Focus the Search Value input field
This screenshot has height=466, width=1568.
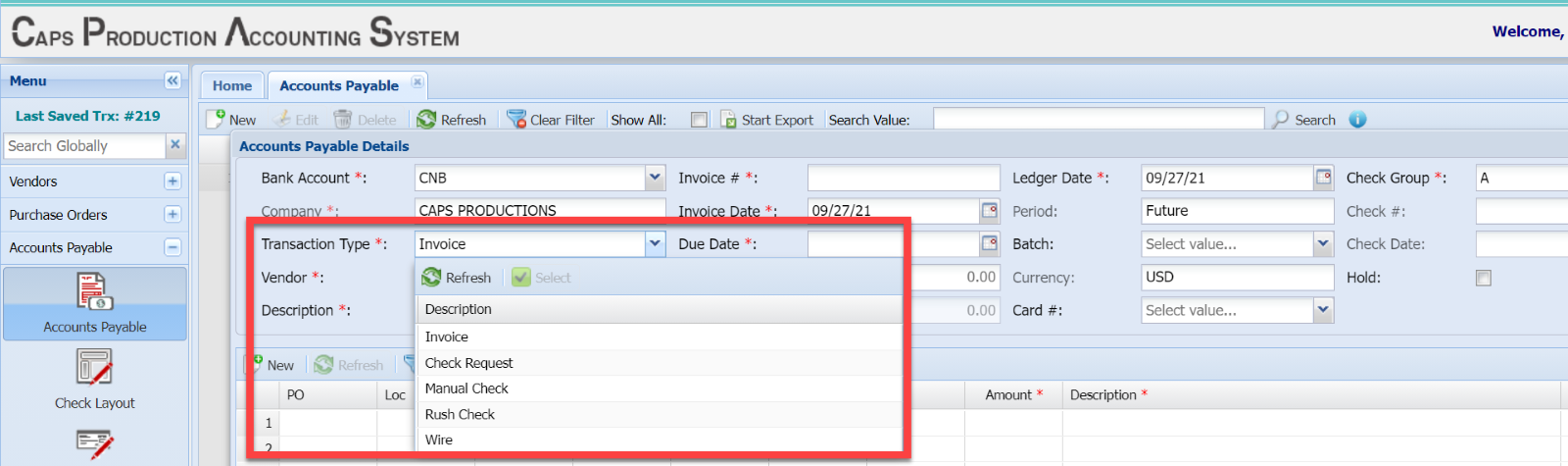(1099, 119)
